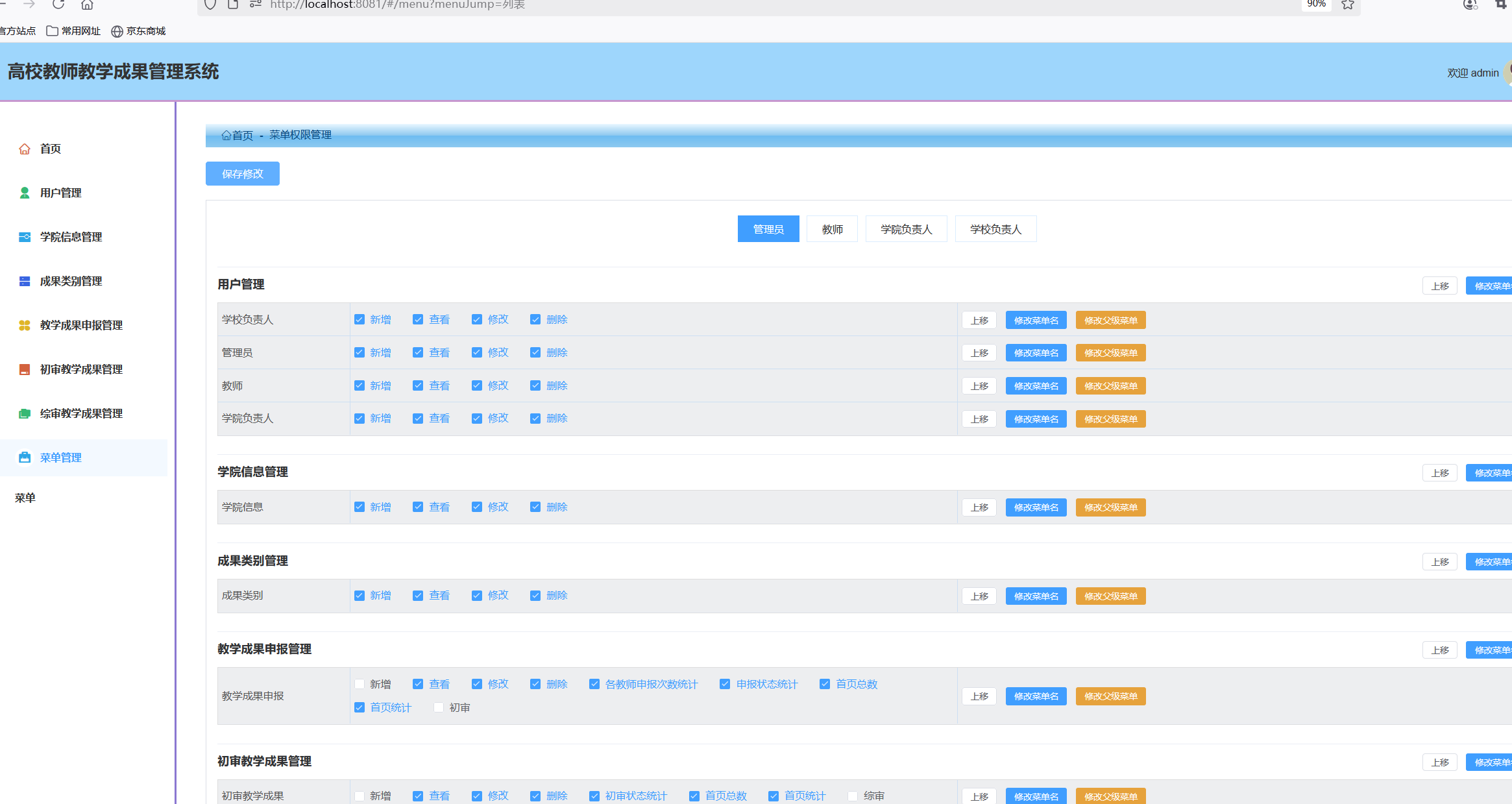Click the 学院信息管理 sidebar icon
This screenshot has width=1512, height=804.
coord(25,237)
